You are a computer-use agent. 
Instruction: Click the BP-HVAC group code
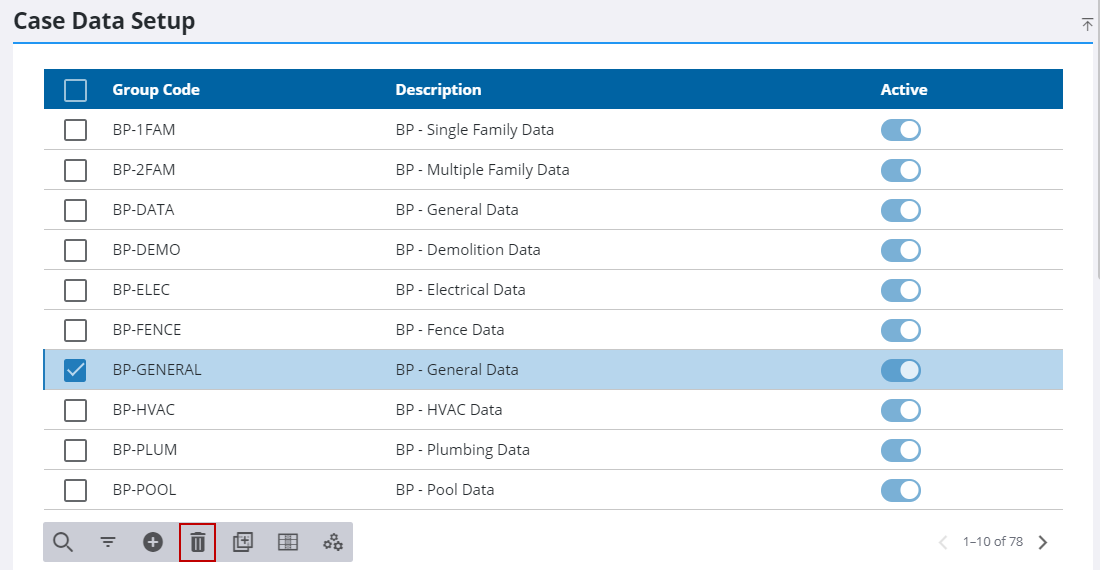pyautogui.click(x=143, y=409)
